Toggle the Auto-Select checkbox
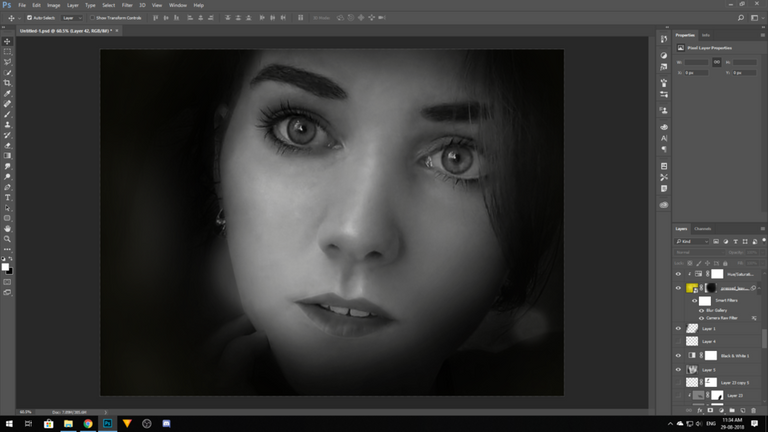Screen dimensions: 768x432 (x=30, y=18)
